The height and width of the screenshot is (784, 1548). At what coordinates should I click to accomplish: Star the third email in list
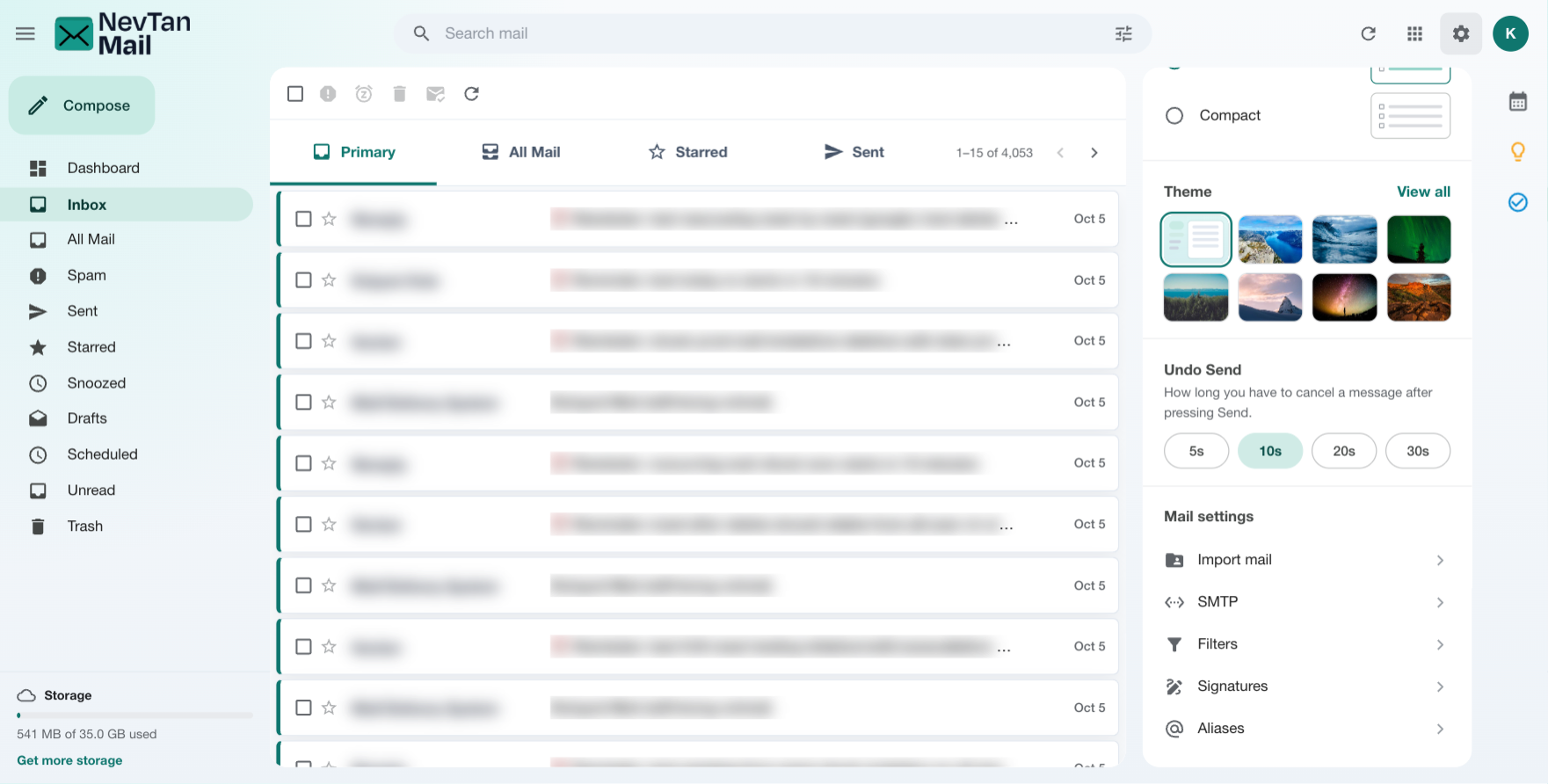(x=329, y=340)
